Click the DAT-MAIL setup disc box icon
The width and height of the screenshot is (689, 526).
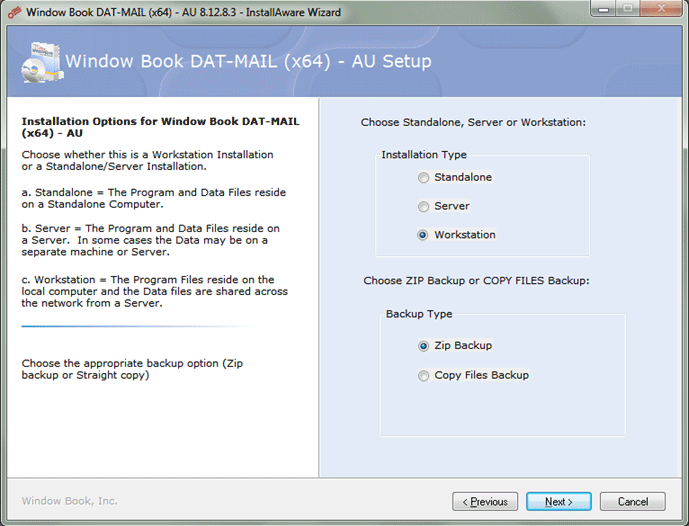tap(42, 62)
